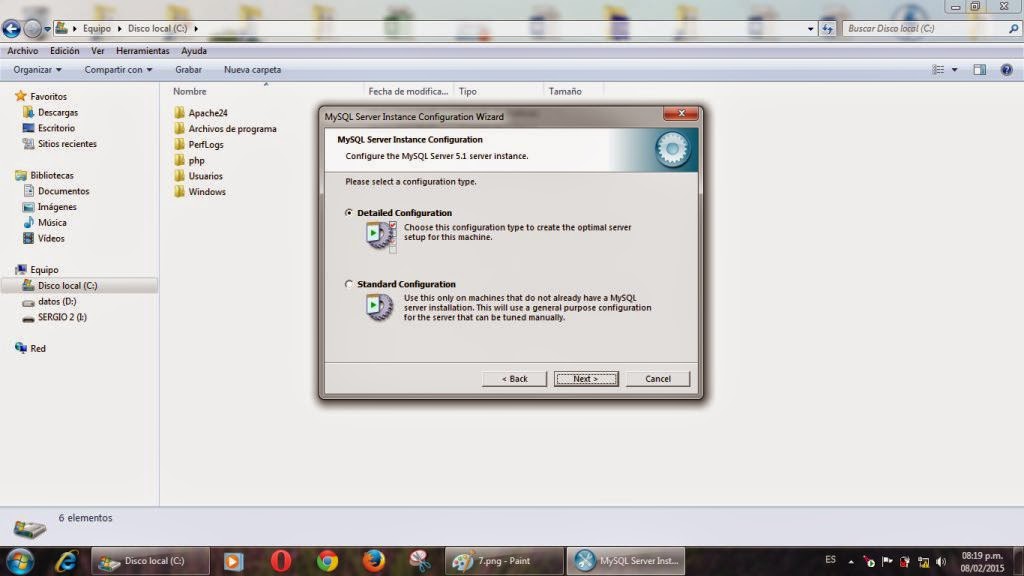Launch Google Chrome from the taskbar
Viewport: 1024px width, 576px height.
[327, 561]
